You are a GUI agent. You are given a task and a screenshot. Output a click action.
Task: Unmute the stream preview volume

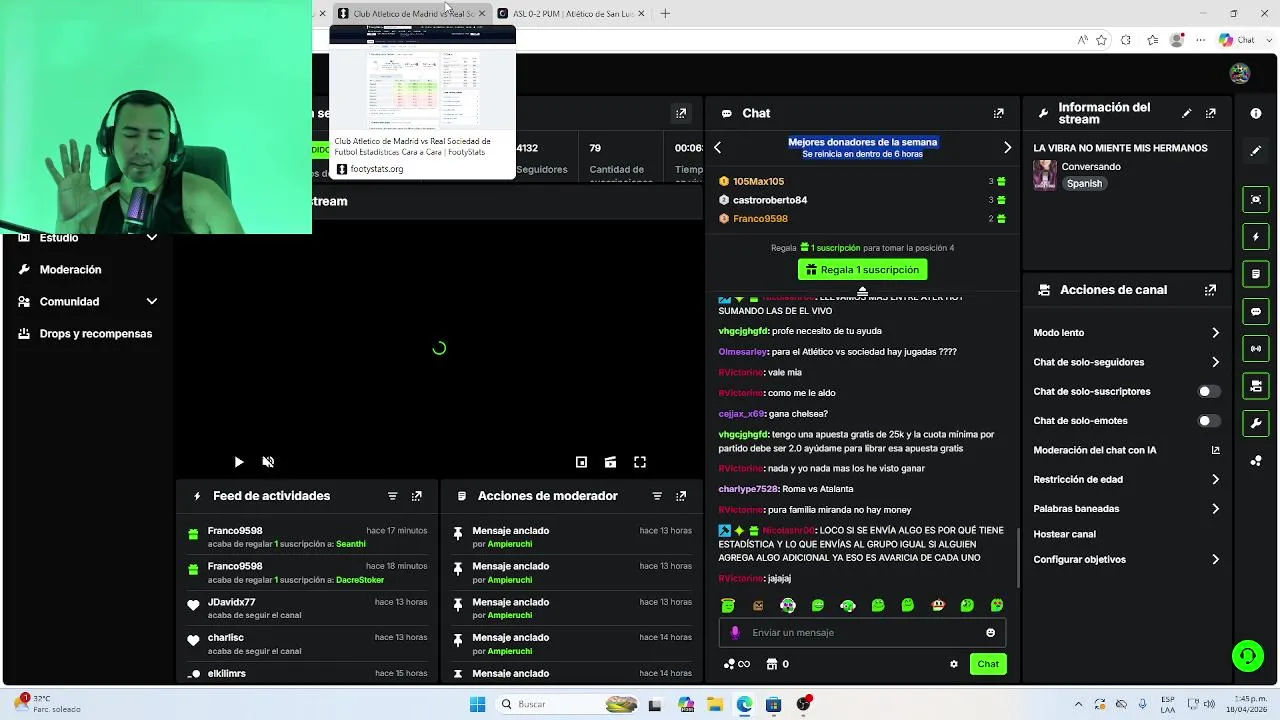(268, 462)
